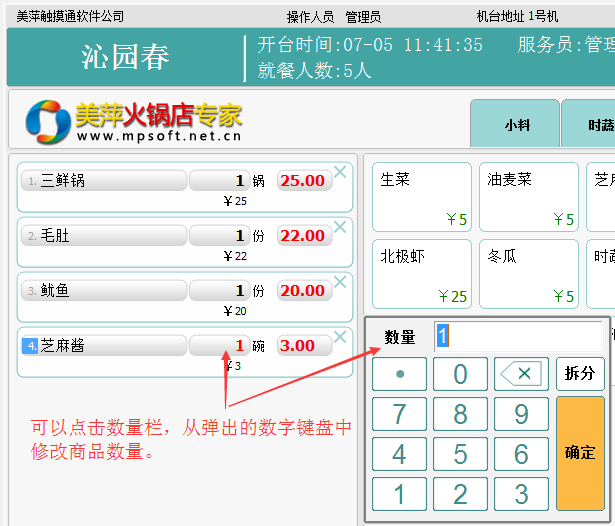Confirm quantity with the 确定 button
This screenshot has width=615, height=526.
(580, 453)
